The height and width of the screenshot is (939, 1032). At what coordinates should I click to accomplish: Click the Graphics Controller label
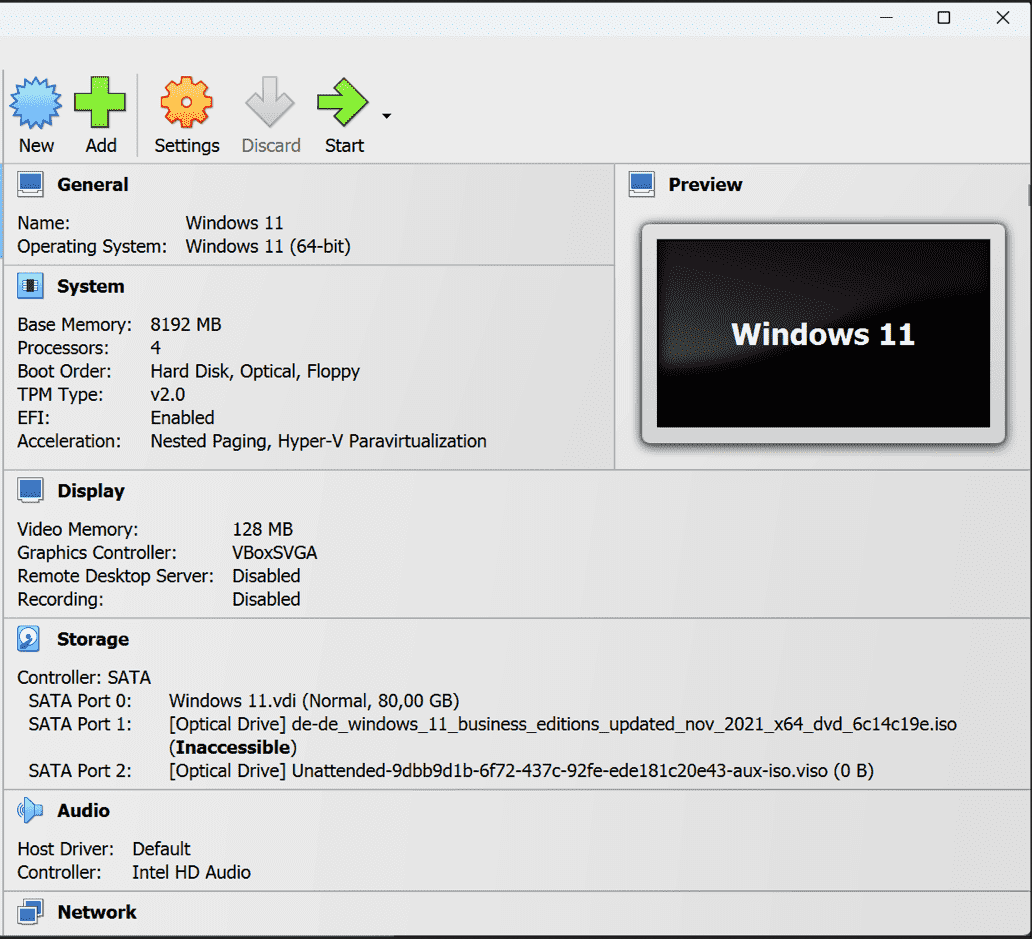[x=97, y=553]
